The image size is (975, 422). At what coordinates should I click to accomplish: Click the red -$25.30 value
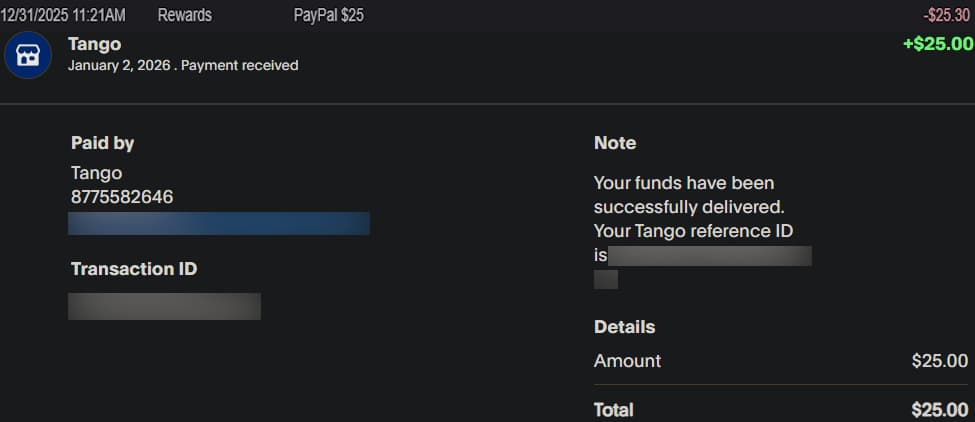coord(947,15)
